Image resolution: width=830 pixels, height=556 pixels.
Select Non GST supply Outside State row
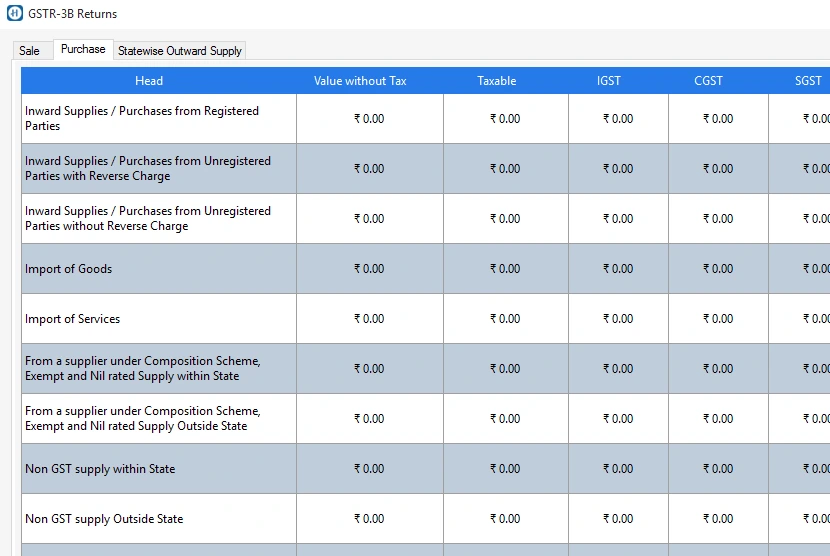pos(104,519)
